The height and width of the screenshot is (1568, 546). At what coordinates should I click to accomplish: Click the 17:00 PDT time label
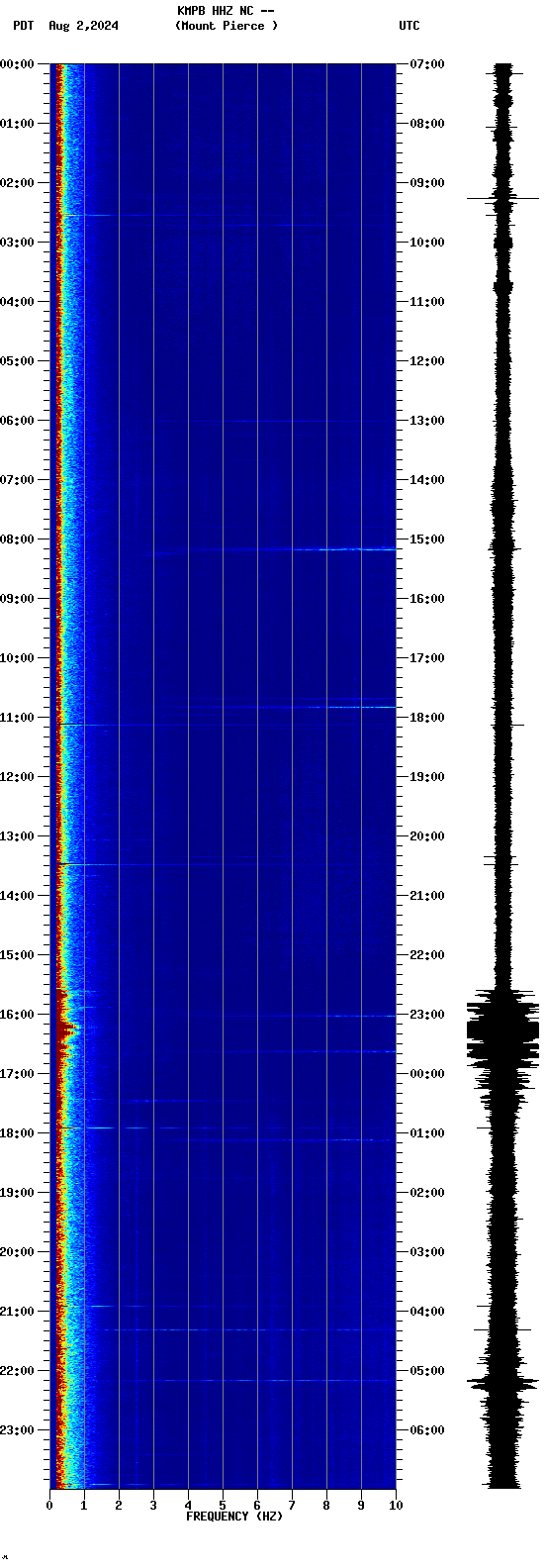(x=17, y=1074)
